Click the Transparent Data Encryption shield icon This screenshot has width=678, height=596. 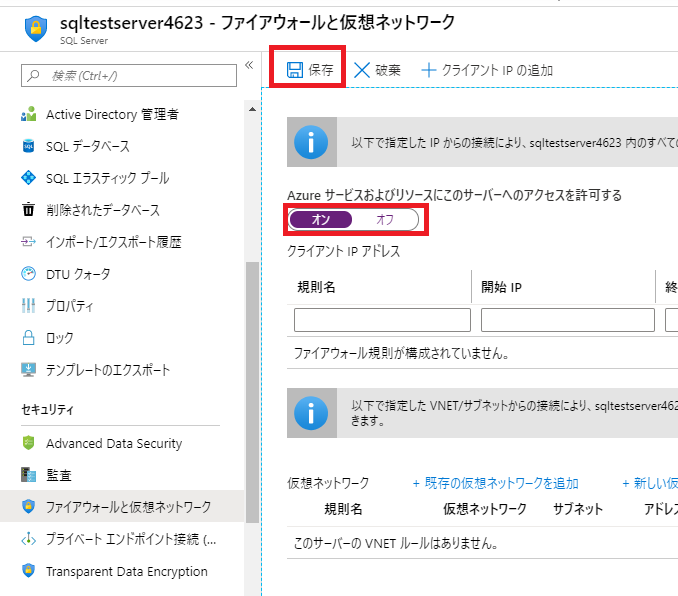click(x=29, y=570)
